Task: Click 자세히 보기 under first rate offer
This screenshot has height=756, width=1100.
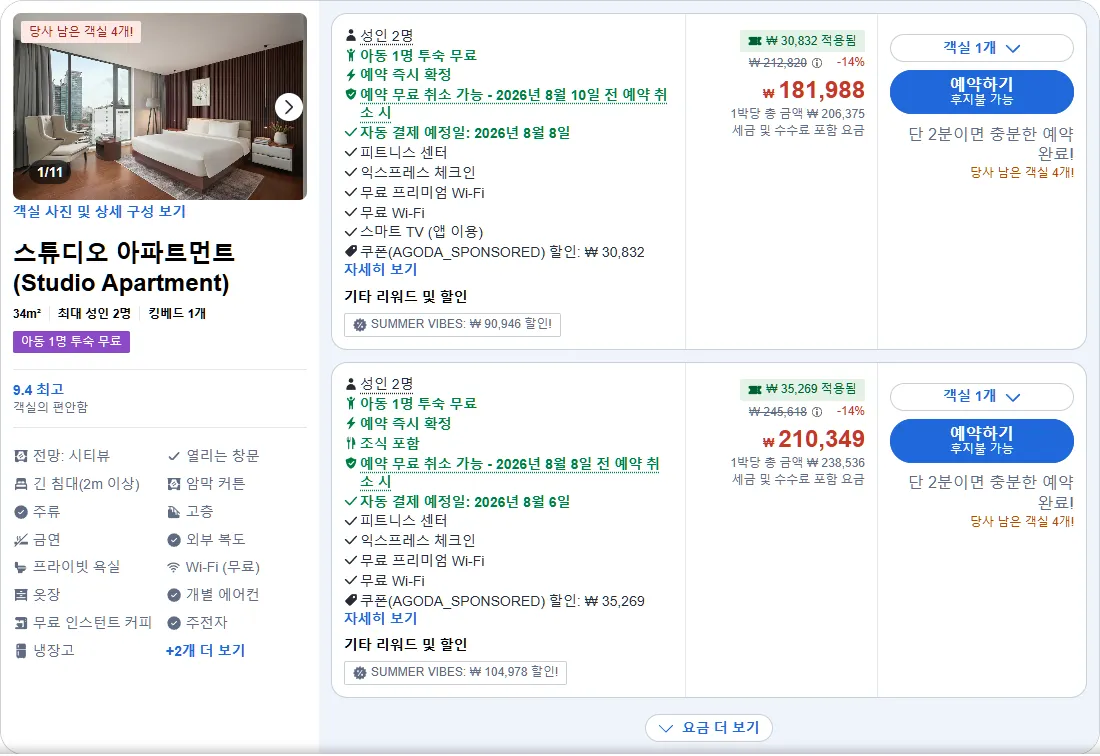Action: click(380, 269)
